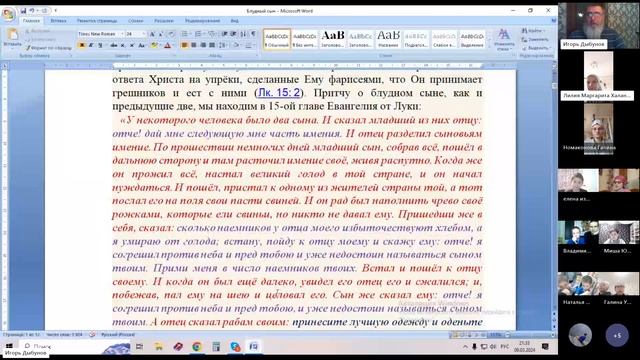Image resolution: width=640 pixels, height=360 pixels.
Task: Switch to the Вставка ribbon tab
Action: pos(58,20)
